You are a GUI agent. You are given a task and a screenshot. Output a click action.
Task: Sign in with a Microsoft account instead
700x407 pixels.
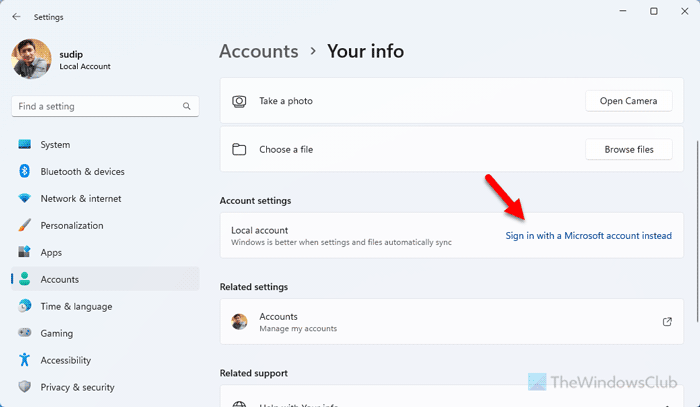(588, 236)
